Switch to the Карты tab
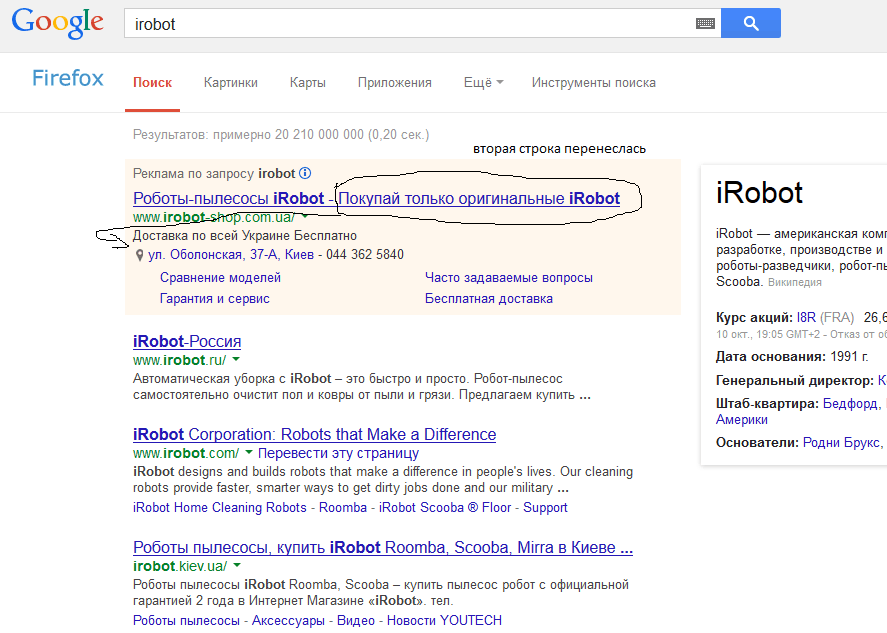 point(307,83)
